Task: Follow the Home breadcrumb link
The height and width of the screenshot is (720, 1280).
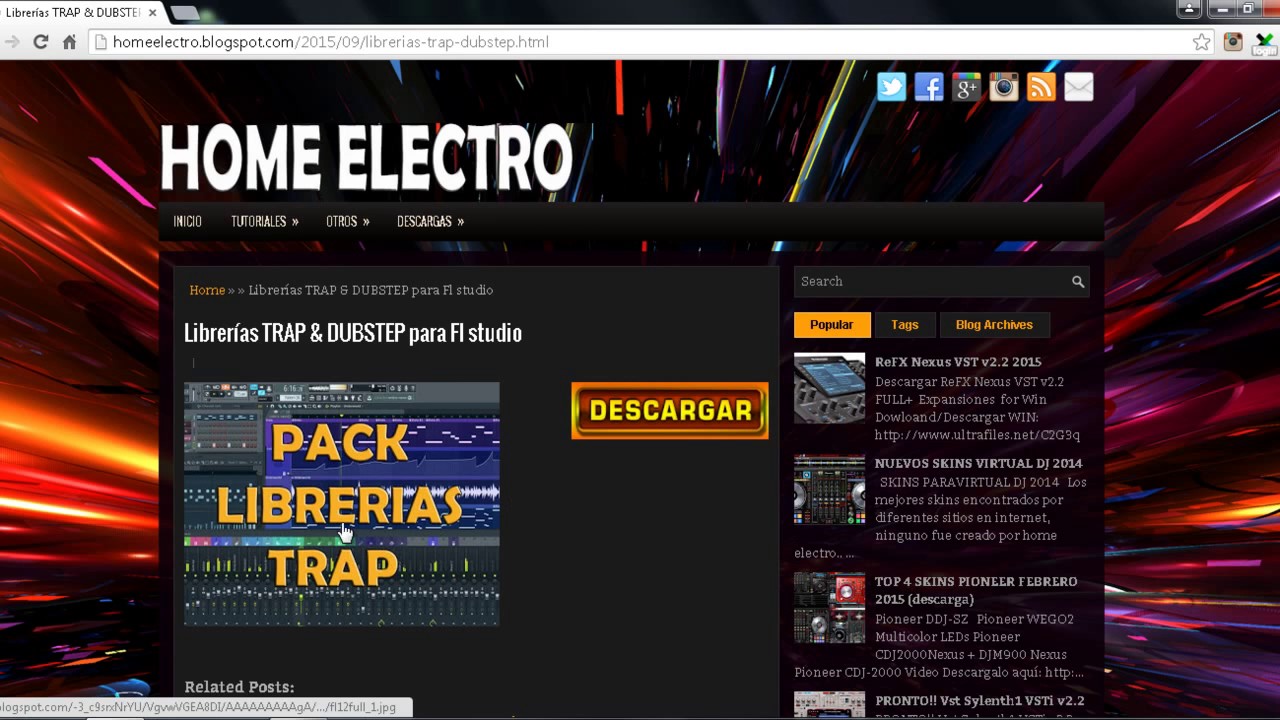Action: 207,290
